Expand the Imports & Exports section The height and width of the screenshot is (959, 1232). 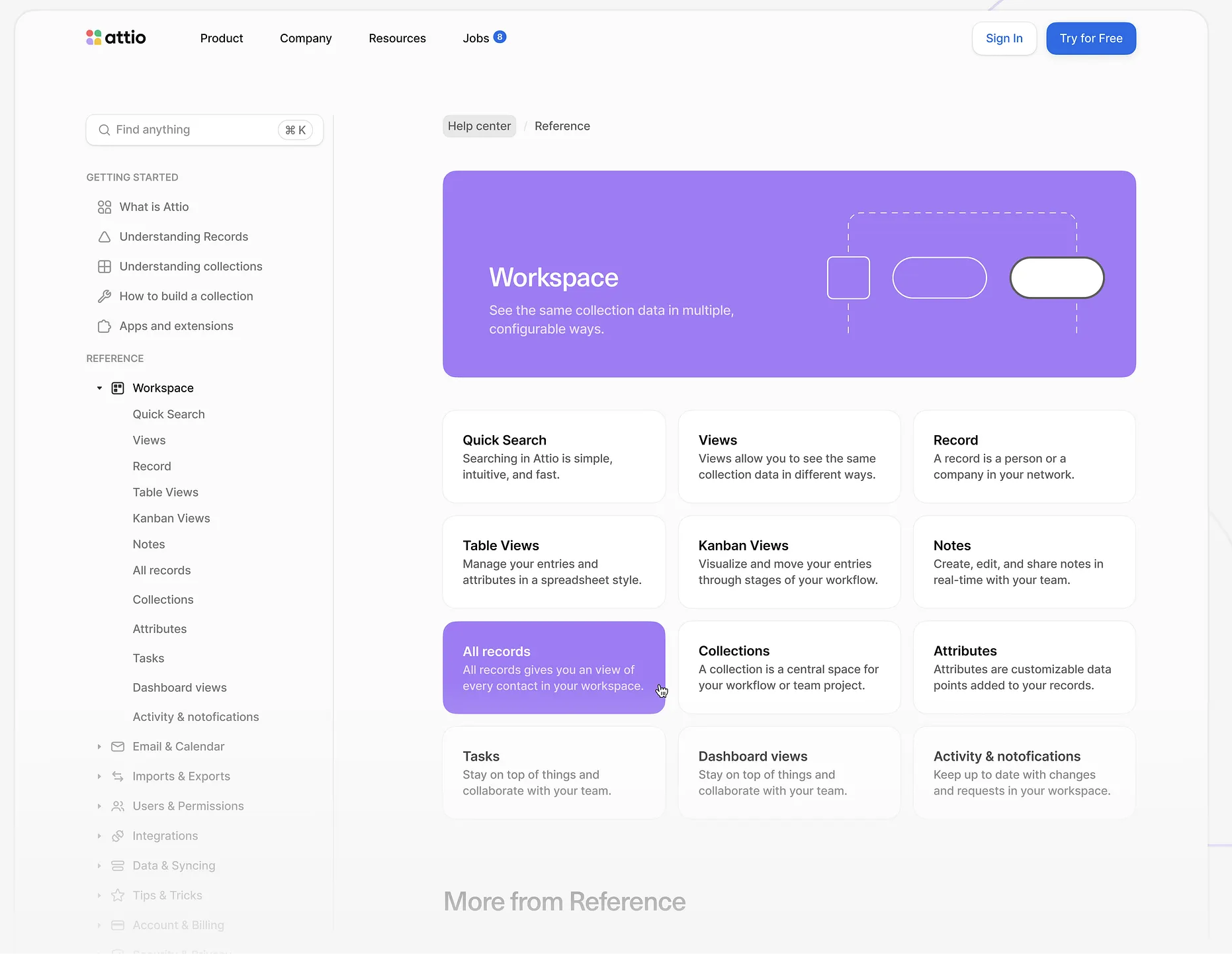99,776
